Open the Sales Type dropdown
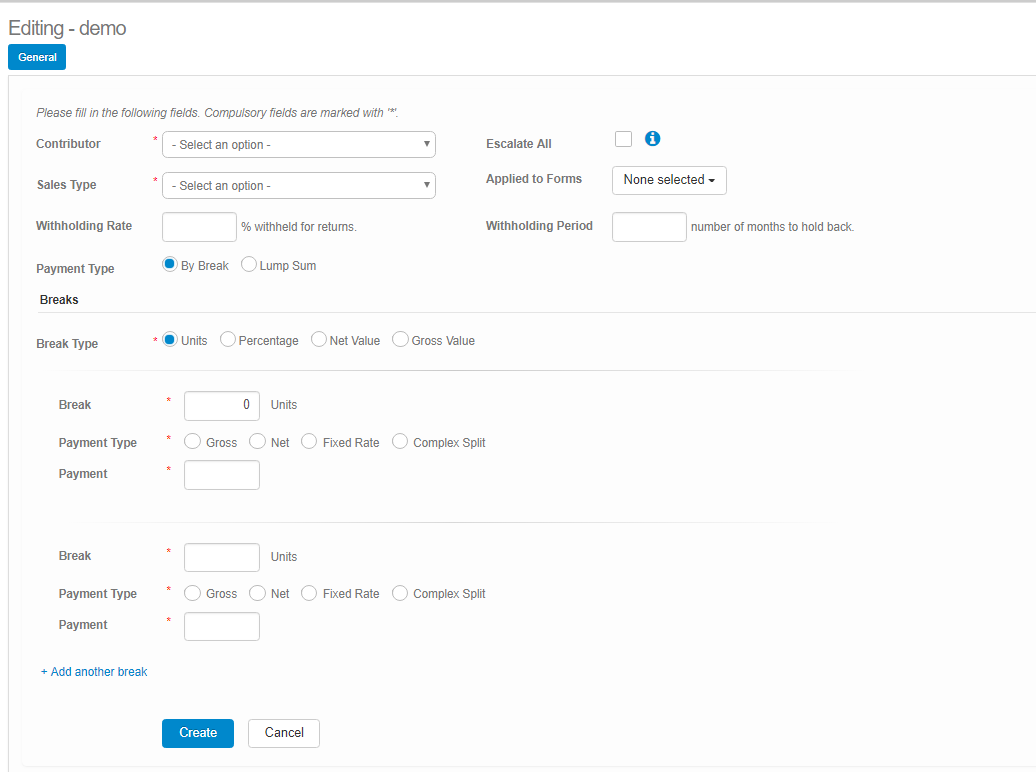 [298, 186]
